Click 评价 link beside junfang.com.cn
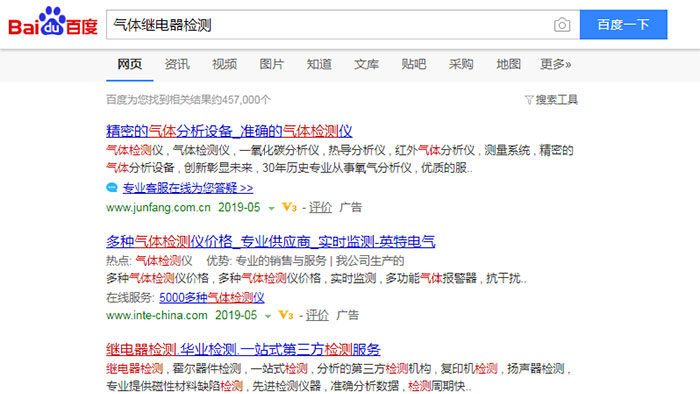 [320, 207]
